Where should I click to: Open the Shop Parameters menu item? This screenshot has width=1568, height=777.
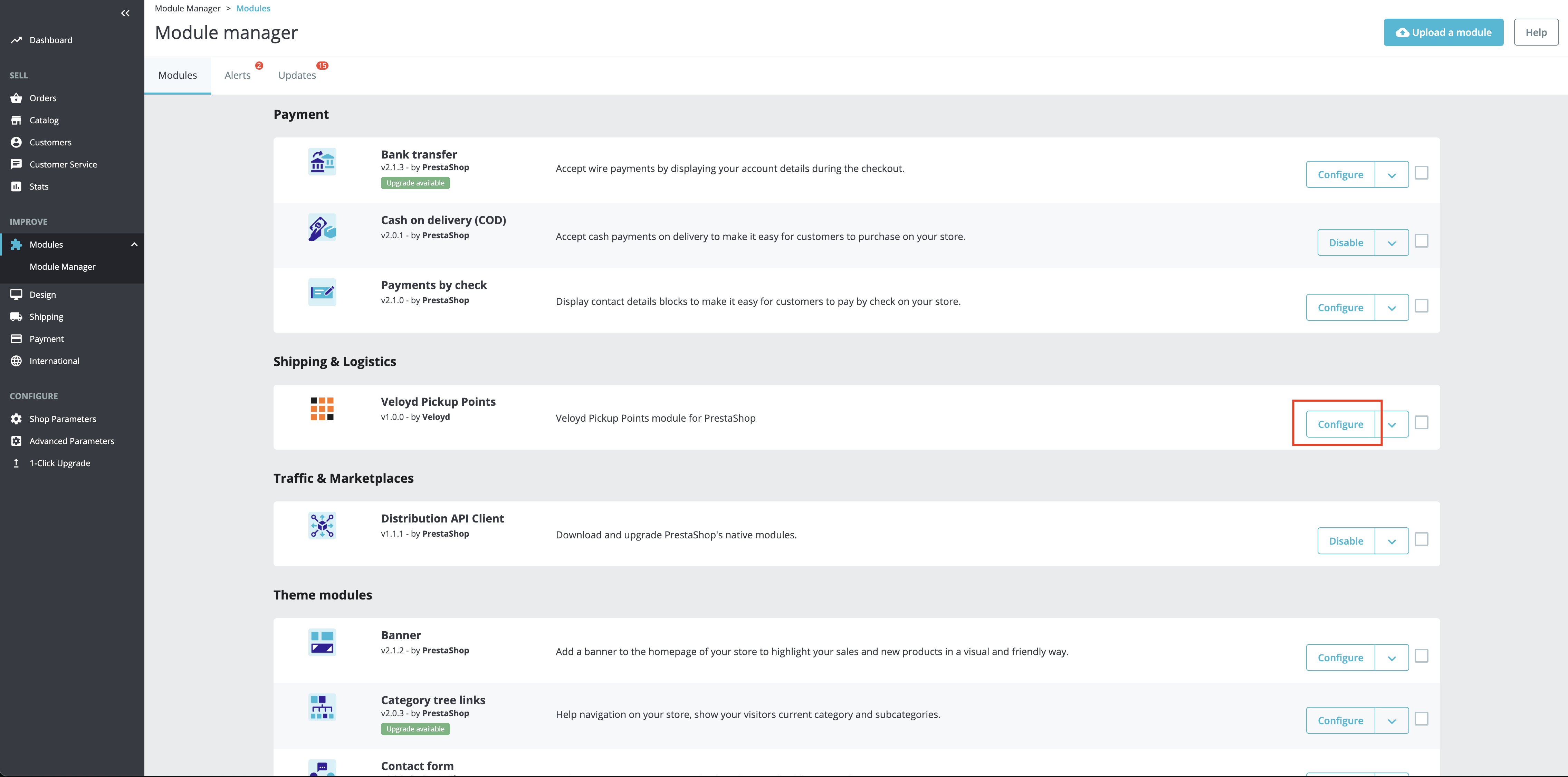pyautogui.click(x=72, y=419)
